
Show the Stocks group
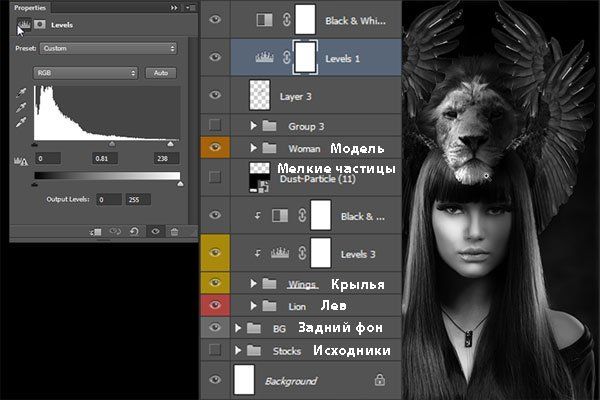[215, 349]
